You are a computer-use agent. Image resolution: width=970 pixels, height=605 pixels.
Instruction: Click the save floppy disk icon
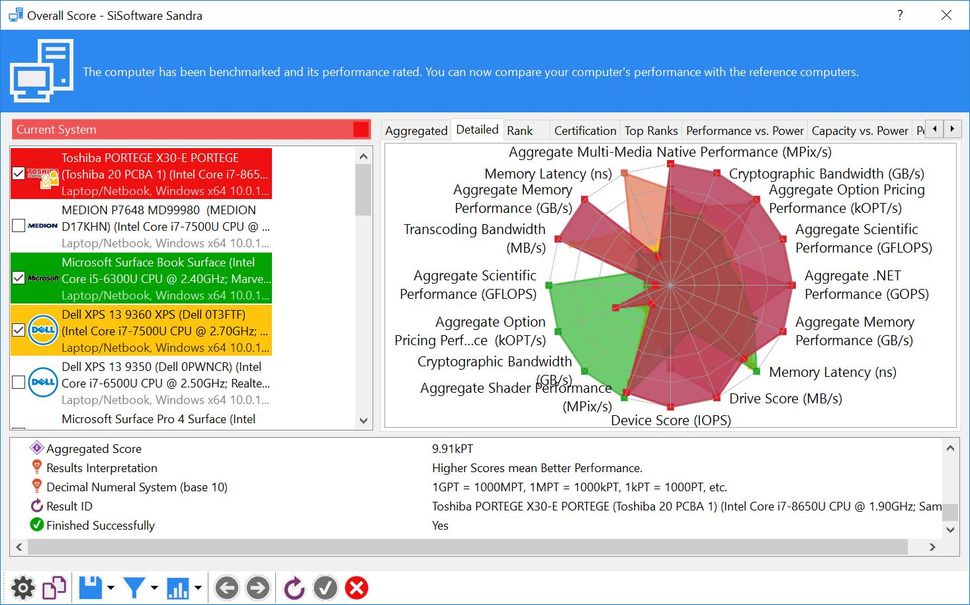[90, 588]
